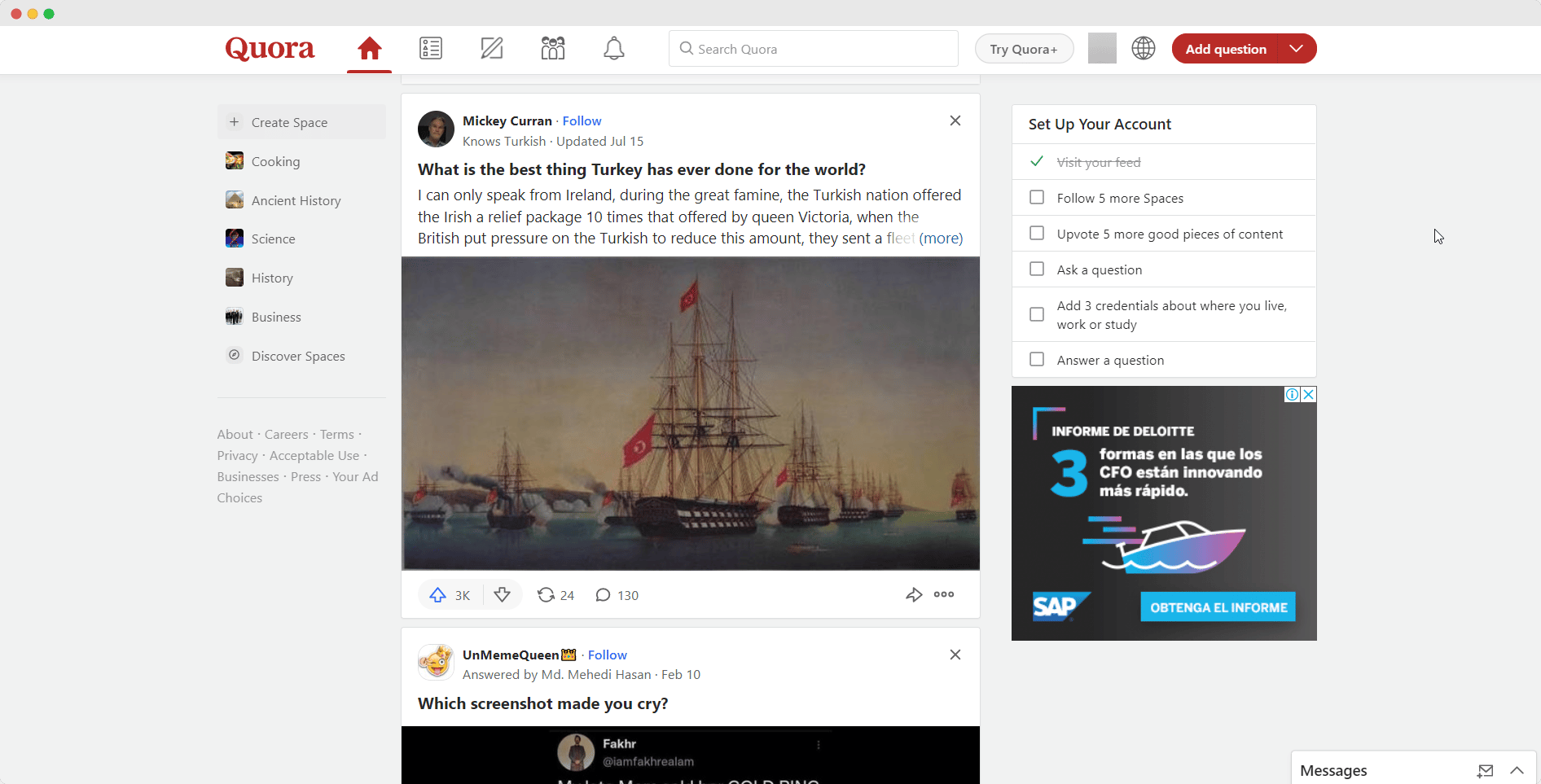Open the Business space
This screenshot has height=784, width=1541.
coord(301,317)
